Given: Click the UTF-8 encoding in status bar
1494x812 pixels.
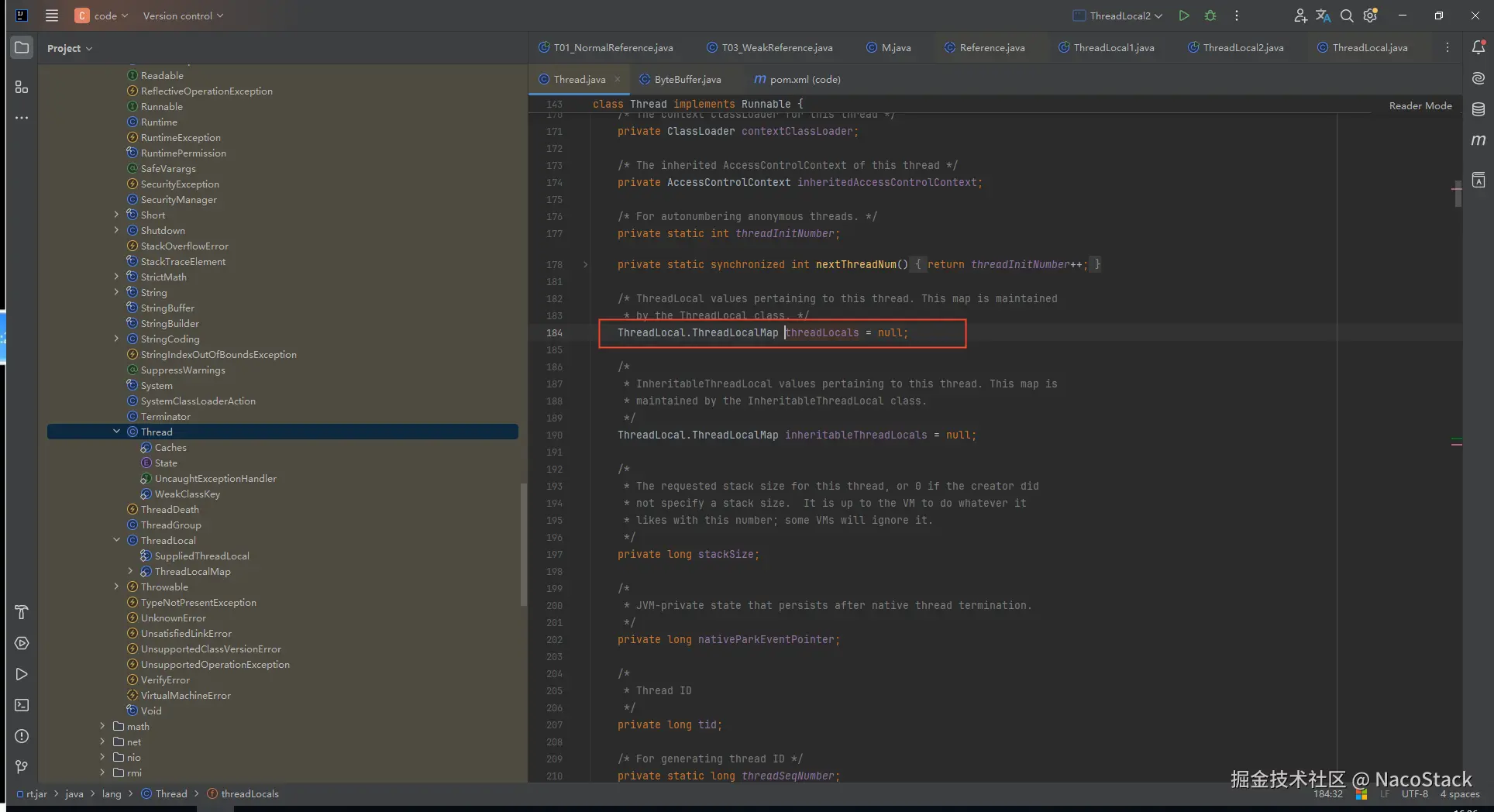Looking at the screenshot, I should pyautogui.click(x=1414, y=794).
